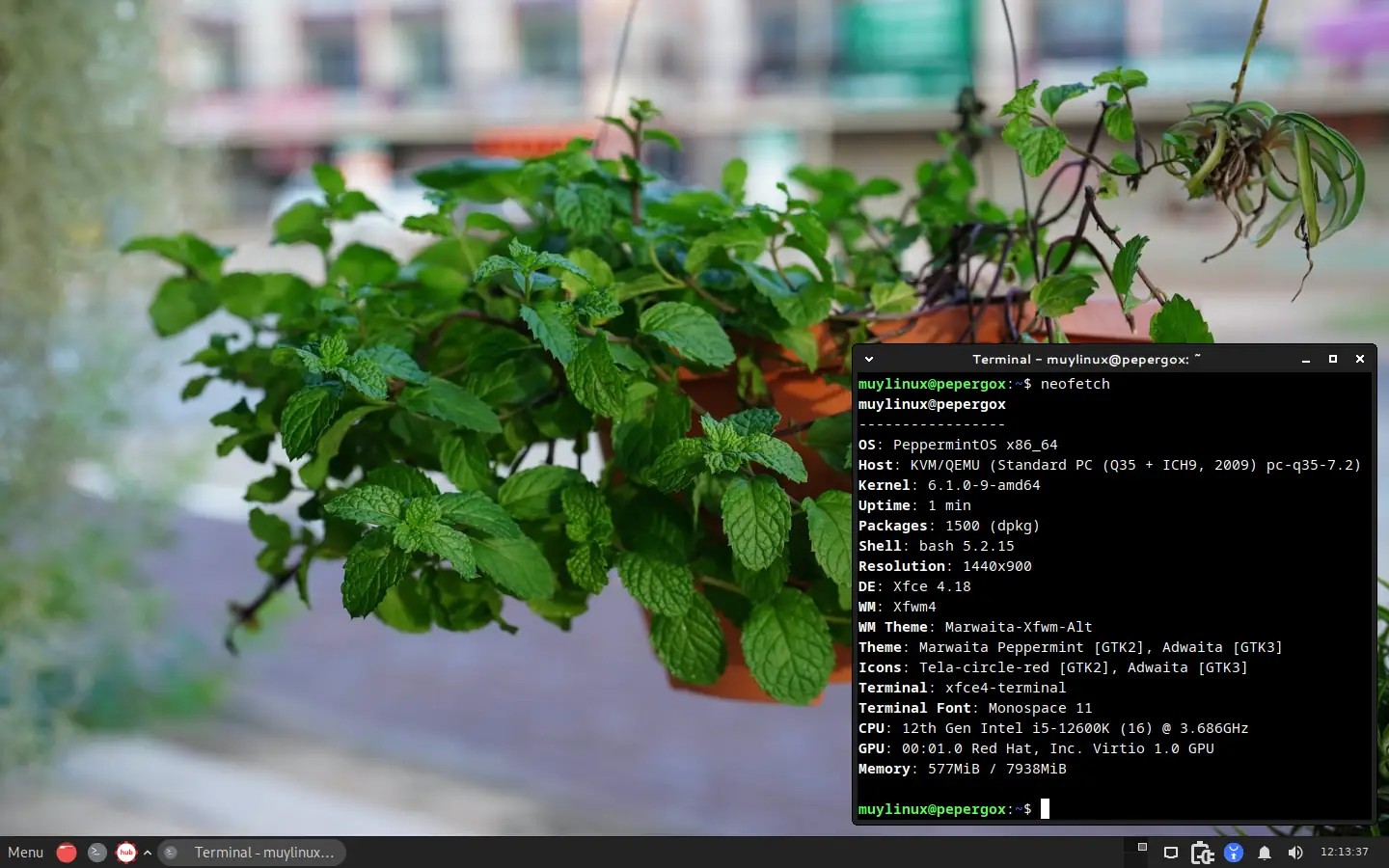
Task: Maximize the Terminal window
Action: (x=1333, y=359)
